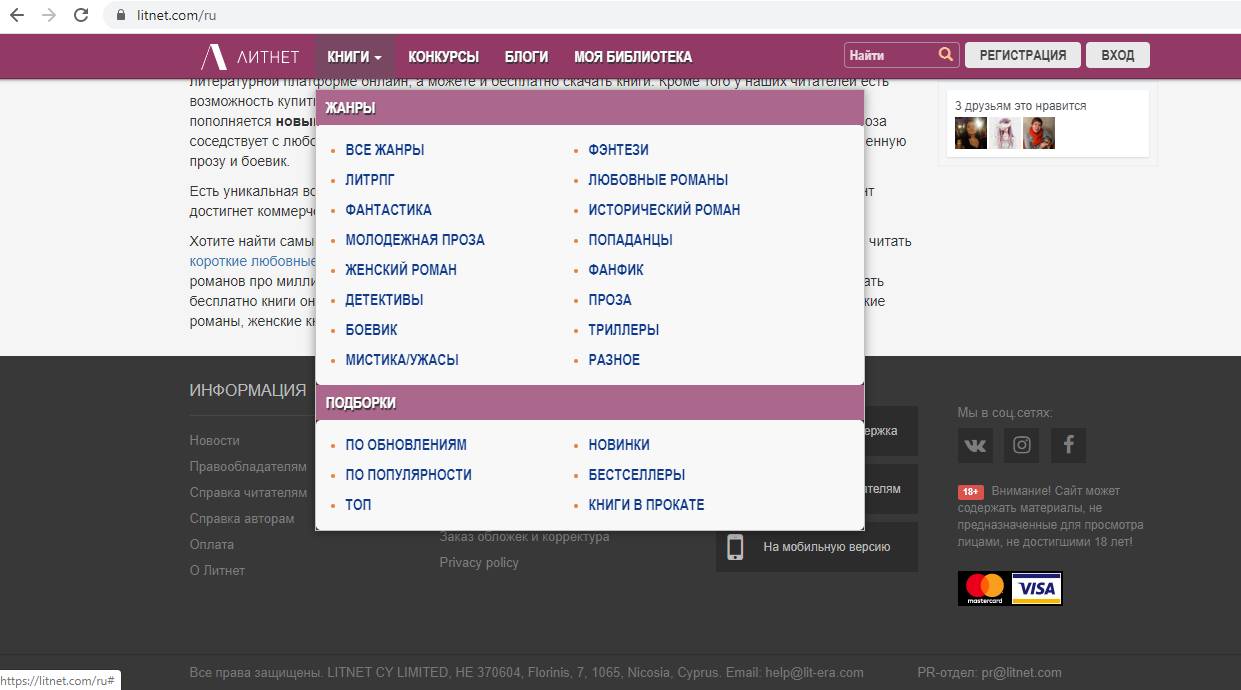Click the Privacy policy footer link
The image size is (1241, 690).
479,563
